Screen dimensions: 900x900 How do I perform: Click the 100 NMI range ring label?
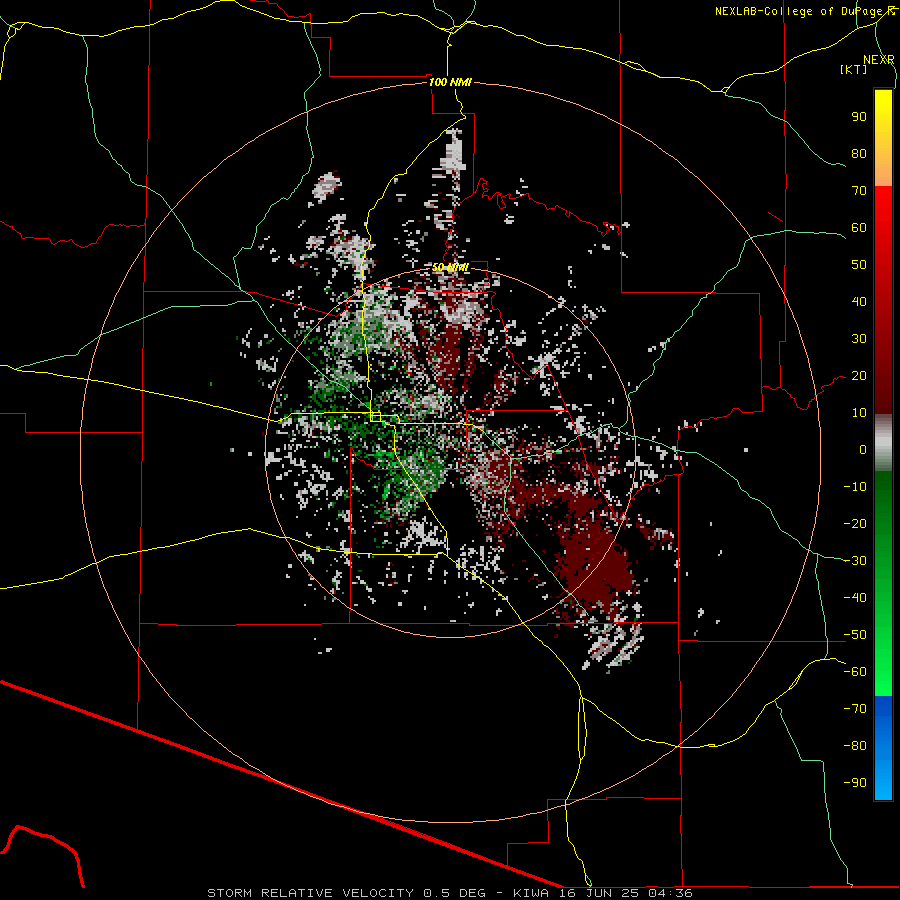coord(450,82)
